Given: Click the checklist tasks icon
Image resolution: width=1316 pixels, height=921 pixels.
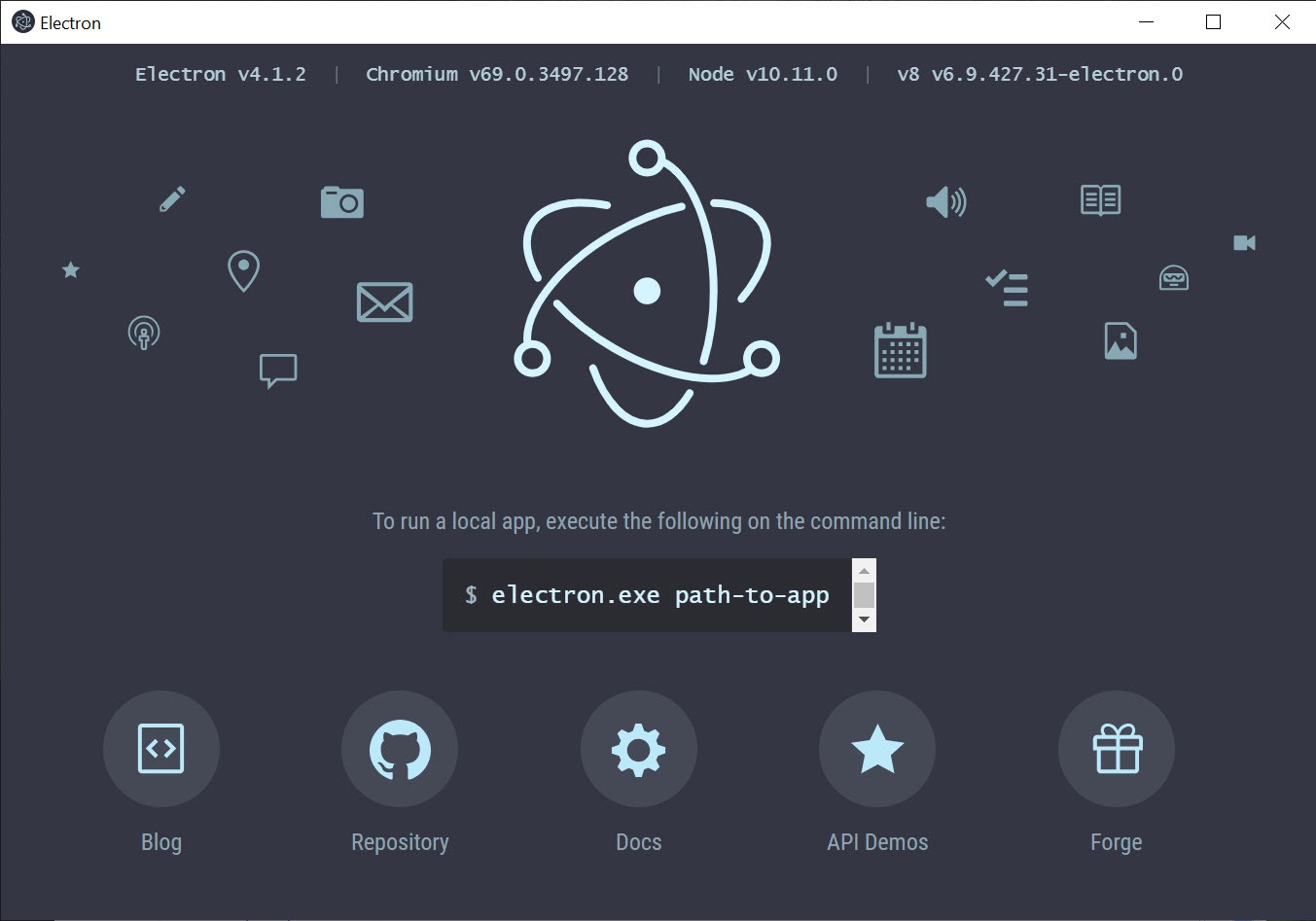Looking at the screenshot, I should (1008, 288).
